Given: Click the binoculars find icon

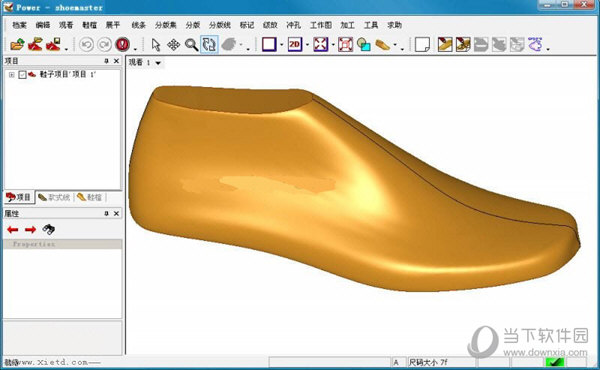Looking at the screenshot, I should point(49,229).
